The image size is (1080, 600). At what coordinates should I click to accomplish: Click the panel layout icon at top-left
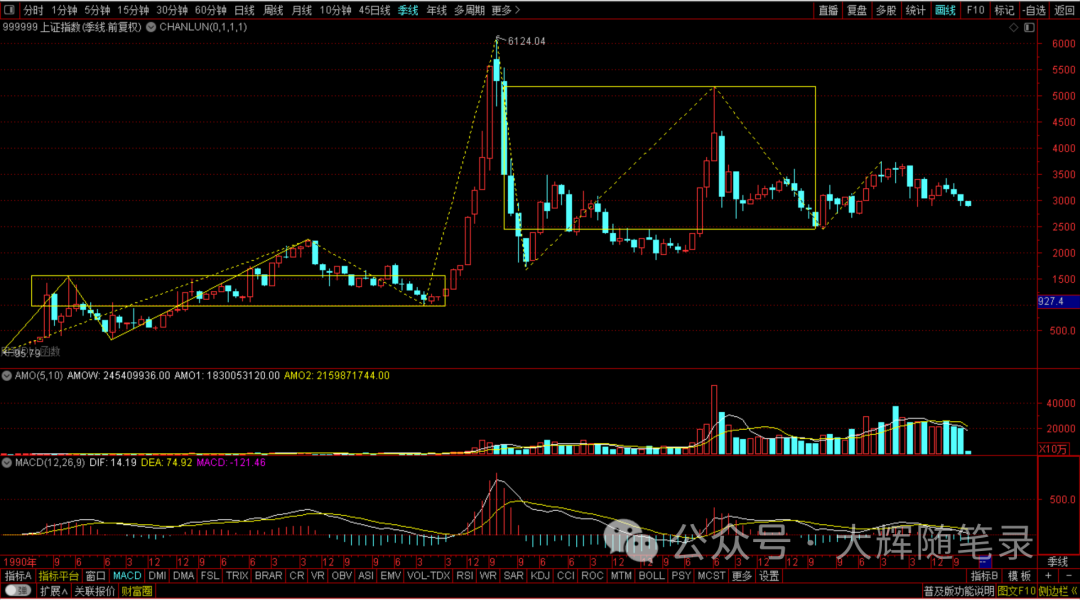click(8, 10)
